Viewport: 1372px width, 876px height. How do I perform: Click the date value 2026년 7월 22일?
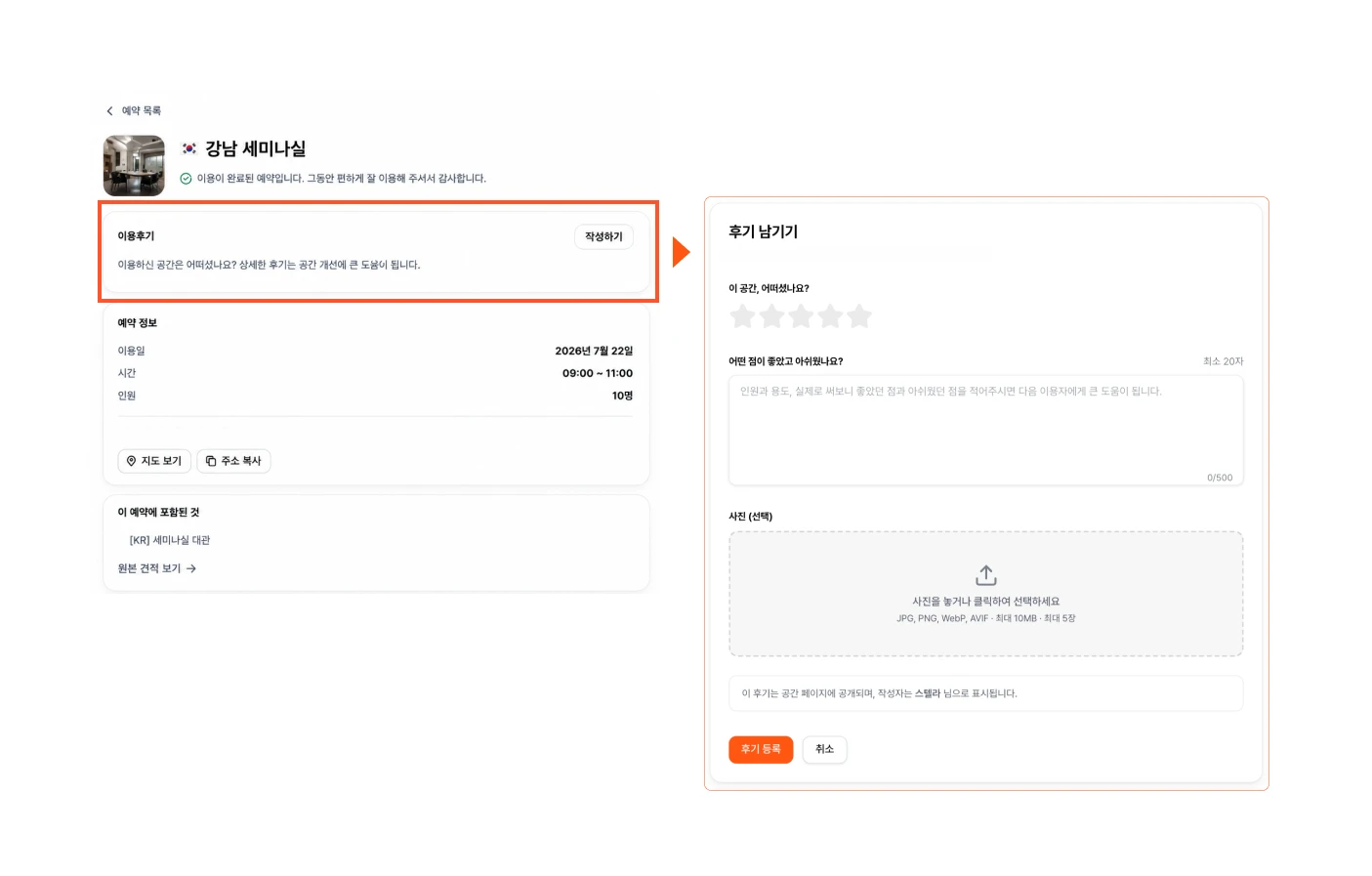(594, 352)
